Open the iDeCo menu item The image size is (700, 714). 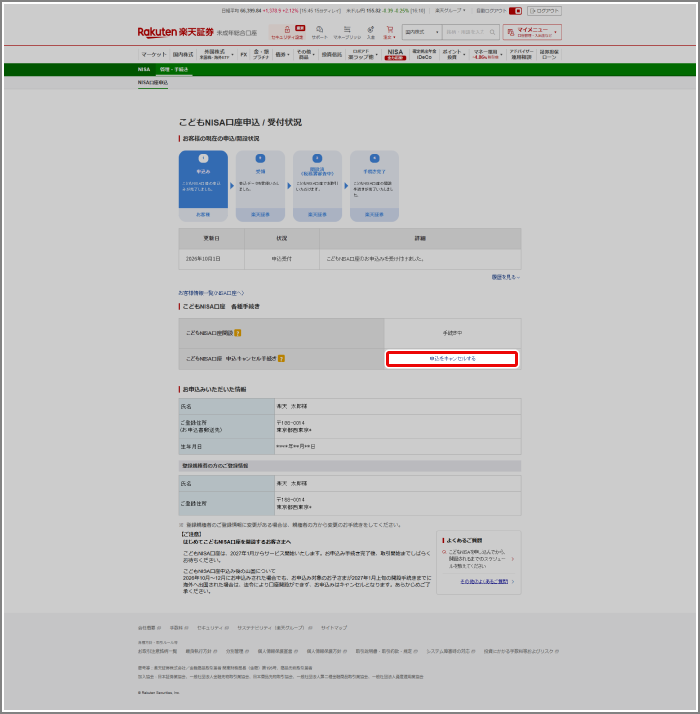tap(424, 54)
